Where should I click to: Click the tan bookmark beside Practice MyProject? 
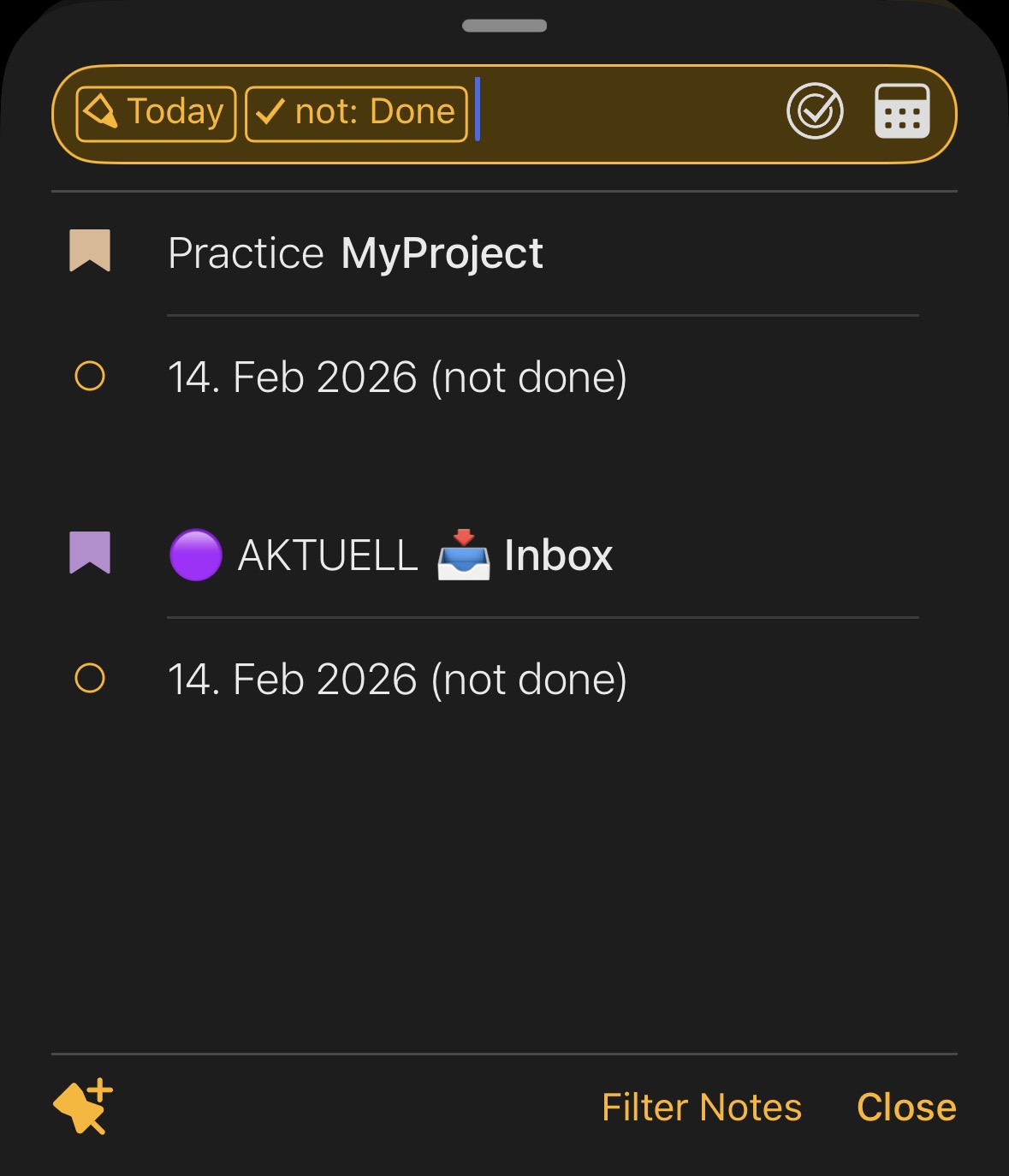[90, 251]
